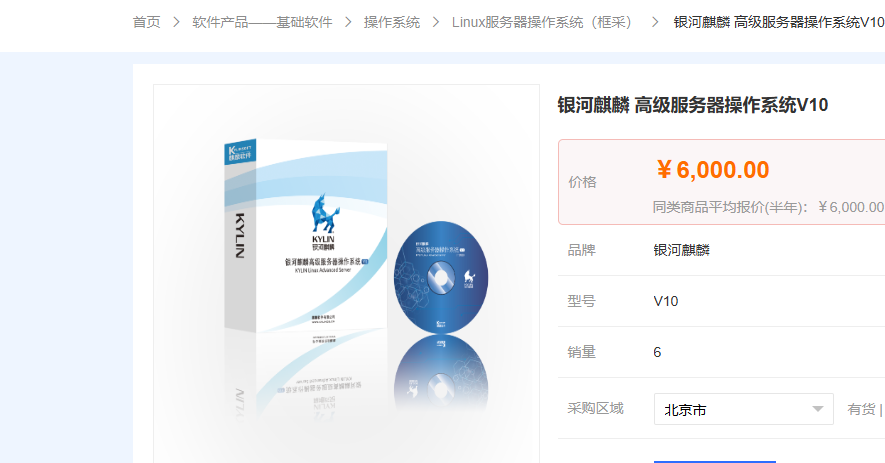
Task: Click the 有货 stock status text
Action: 861,409
